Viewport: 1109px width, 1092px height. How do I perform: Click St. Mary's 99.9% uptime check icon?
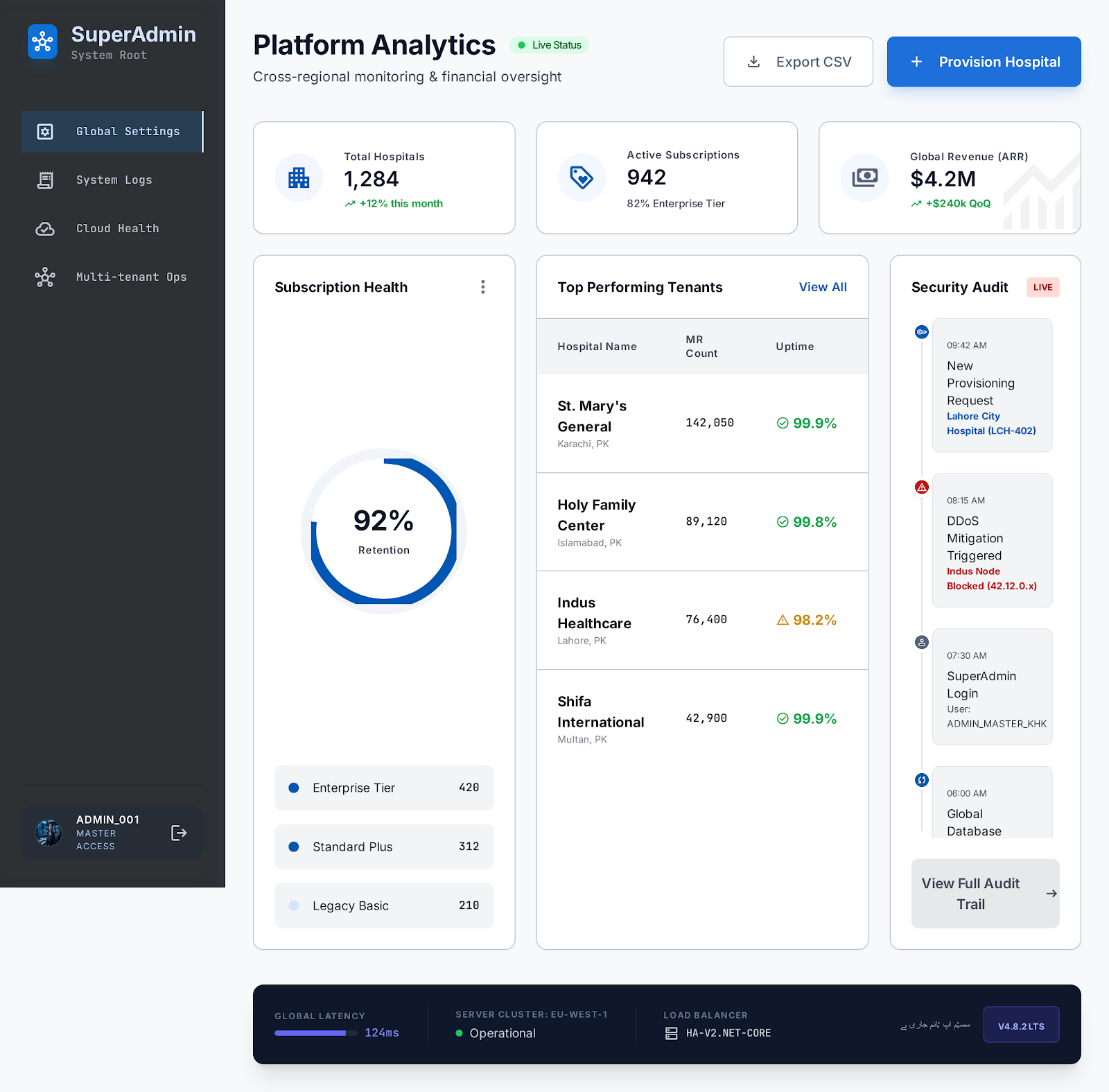pyautogui.click(x=783, y=423)
